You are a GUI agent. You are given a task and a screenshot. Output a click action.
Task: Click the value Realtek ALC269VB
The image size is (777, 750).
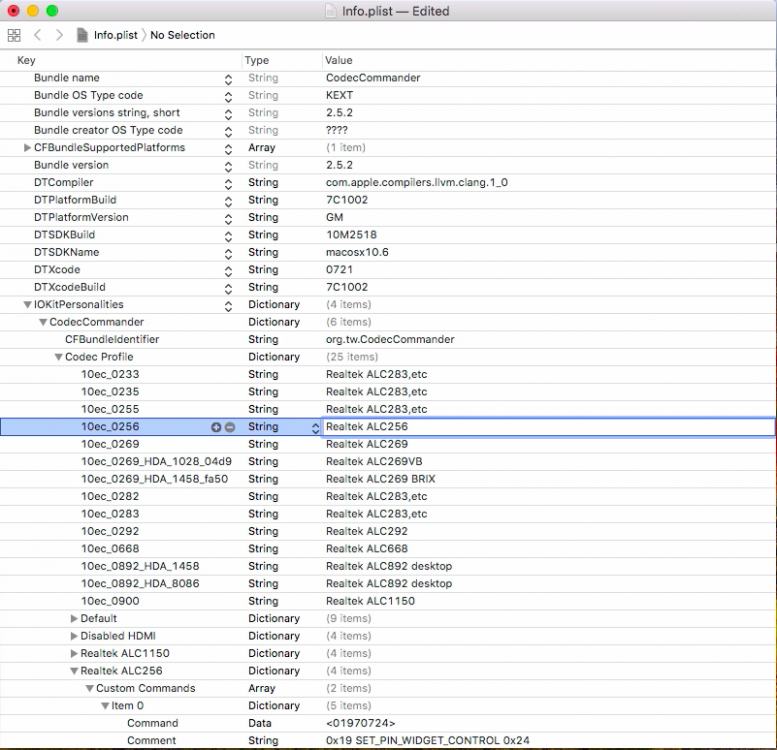coord(374,462)
